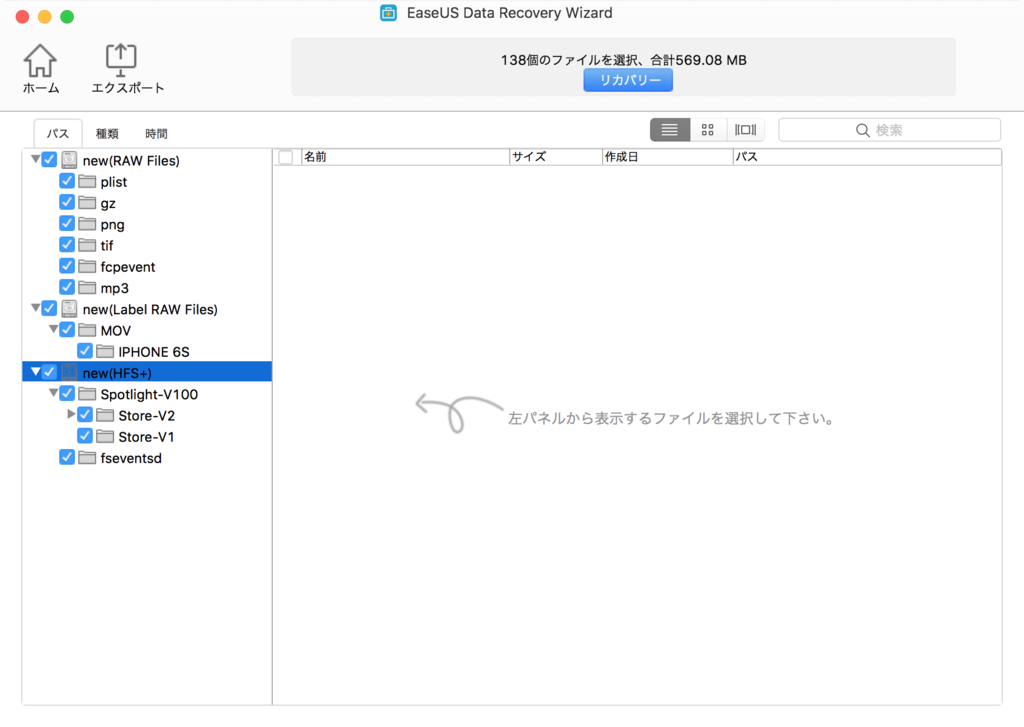Viewport: 1024px width, 727px height.
Task: Uncheck the mp3 folder checkbox
Action: pos(67,287)
